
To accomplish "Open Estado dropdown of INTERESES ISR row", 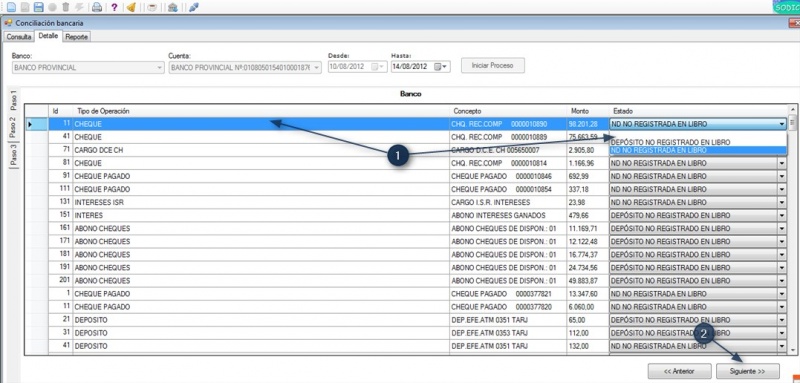I will [x=782, y=202].
